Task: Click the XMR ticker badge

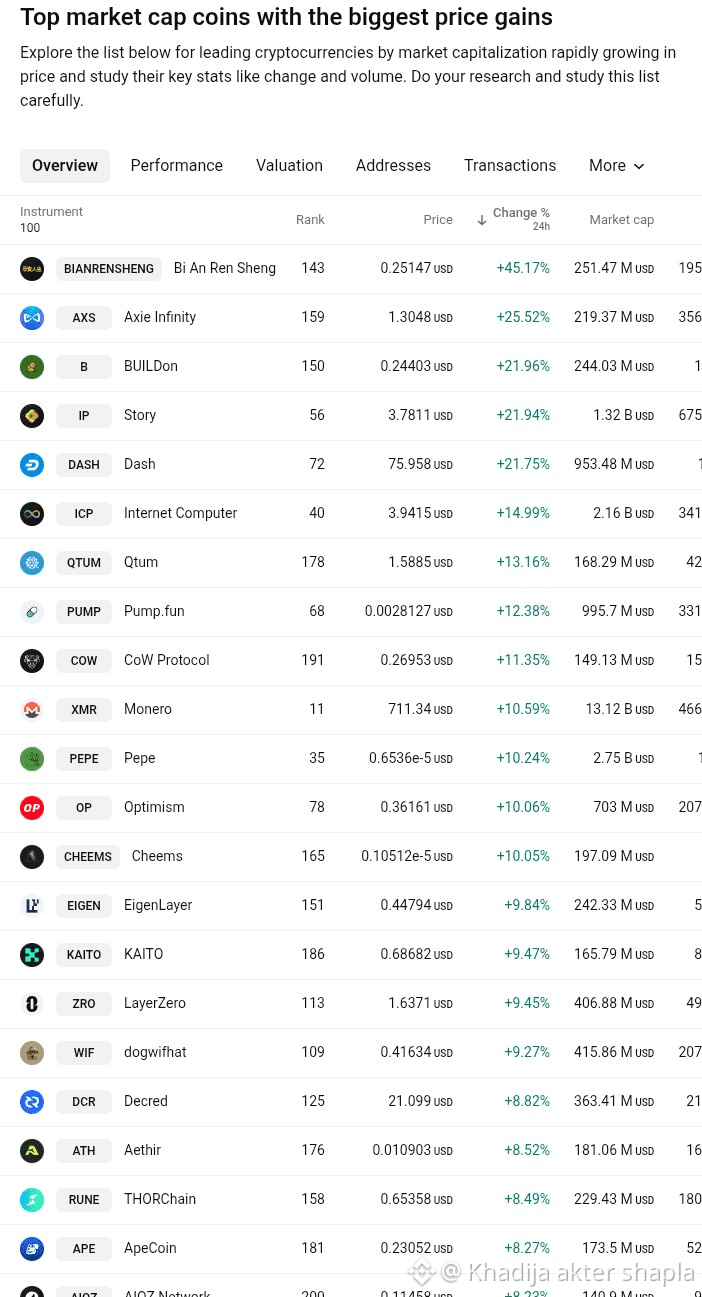Action: [84, 710]
